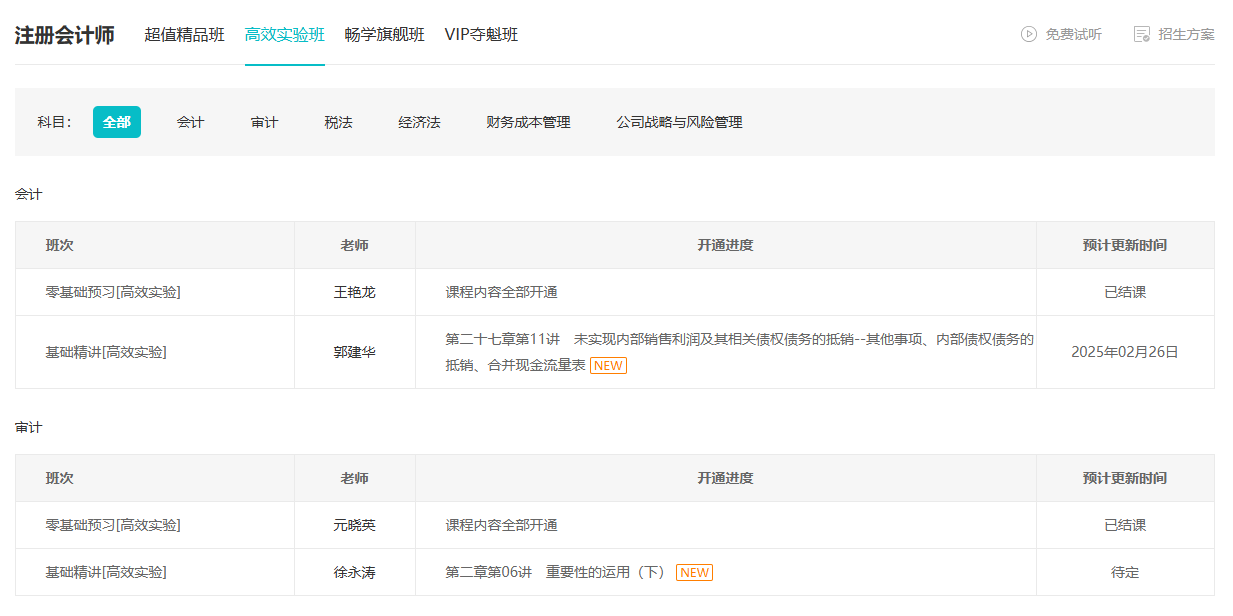Click teacher name 王艳龙
This screenshot has height=616, width=1233.
pyautogui.click(x=354, y=293)
